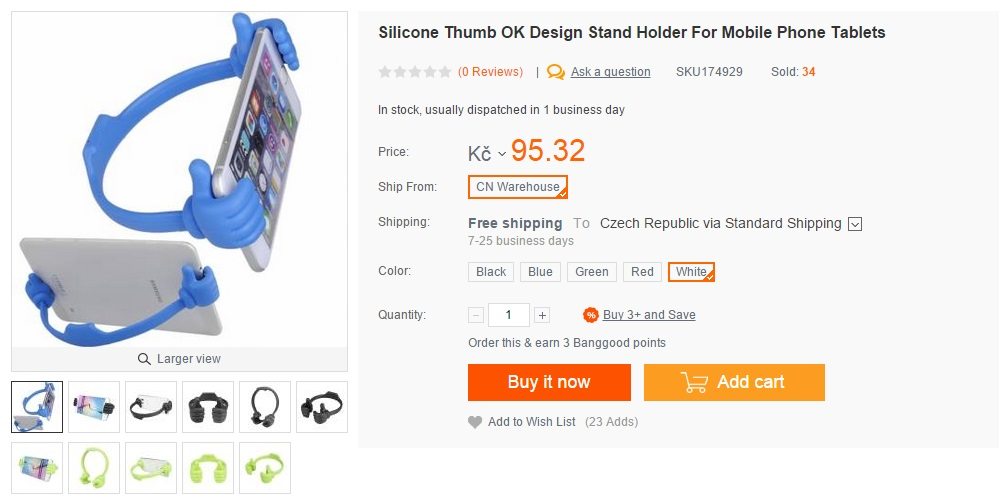Click the discount percent badge icon
The image size is (1001, 503).
click(x=591, y=315)
